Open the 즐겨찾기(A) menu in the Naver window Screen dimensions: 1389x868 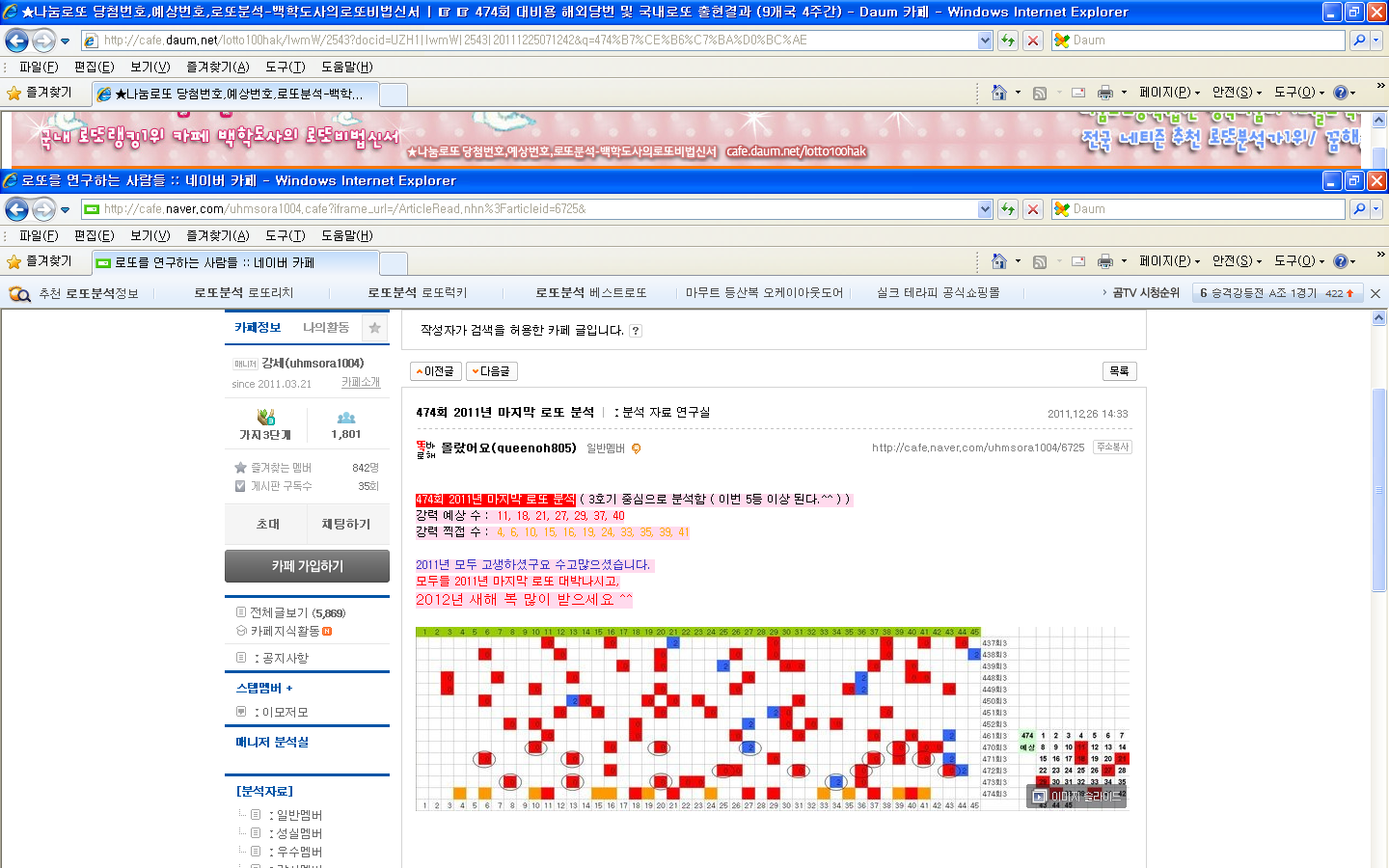click(x=217, y=235)
